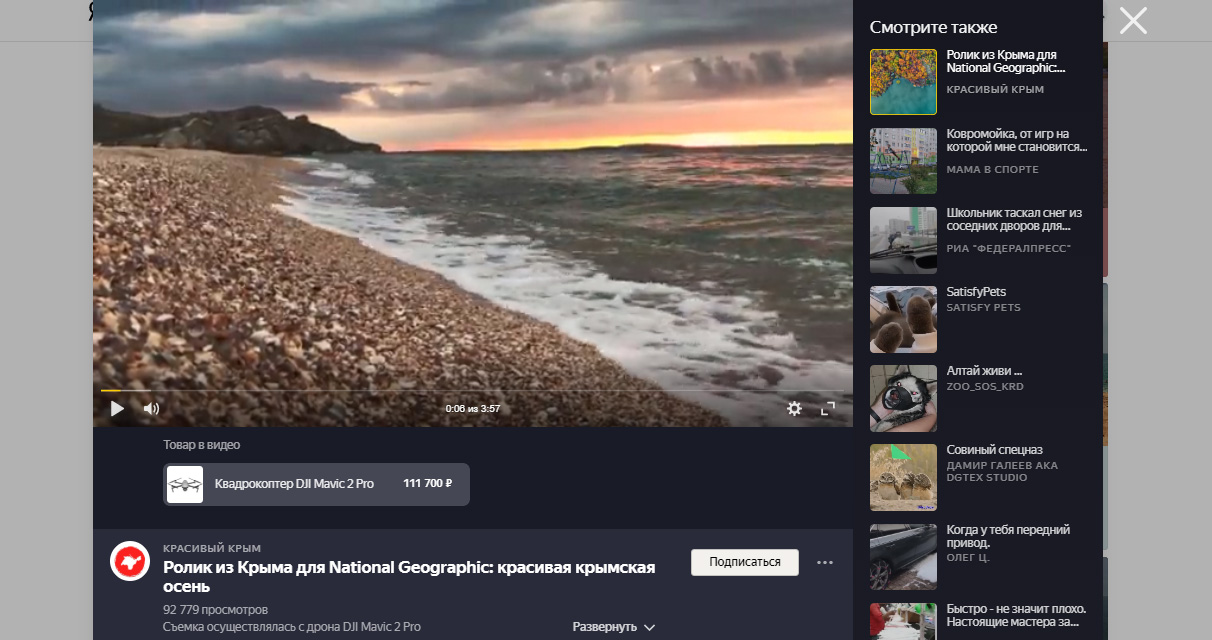The height and width of the screenshot is (640, 1212).
Task: Open the SatisfyPets video title
Action: [976, 292]
